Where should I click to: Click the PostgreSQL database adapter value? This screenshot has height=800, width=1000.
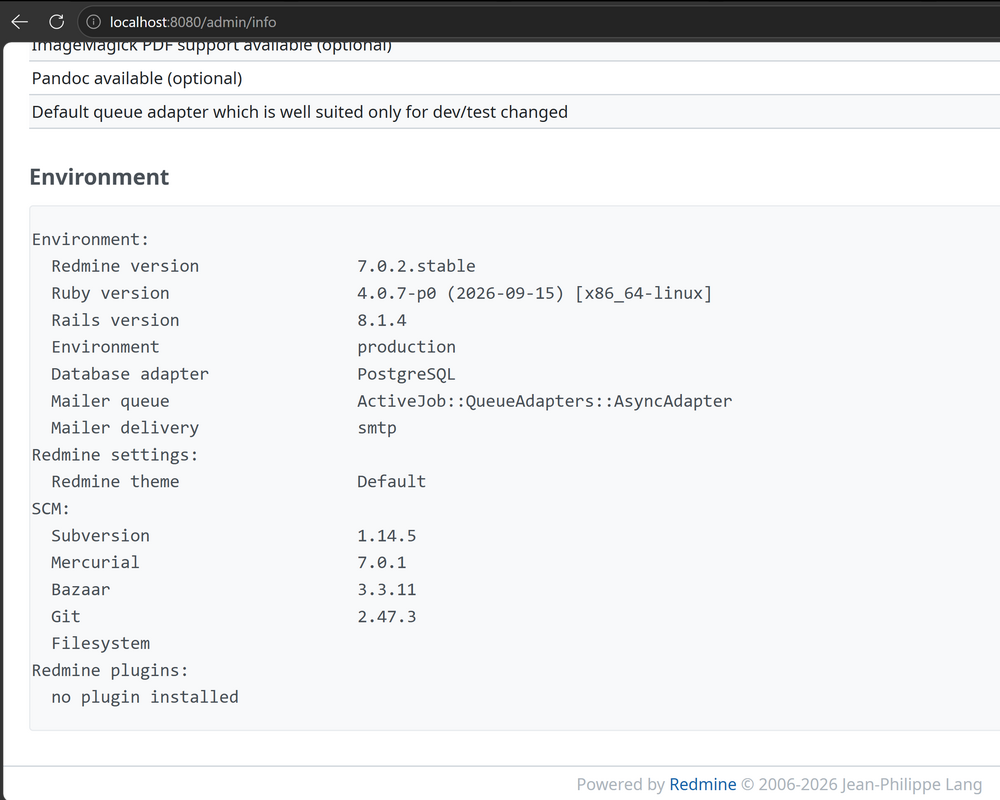point(406,374)
